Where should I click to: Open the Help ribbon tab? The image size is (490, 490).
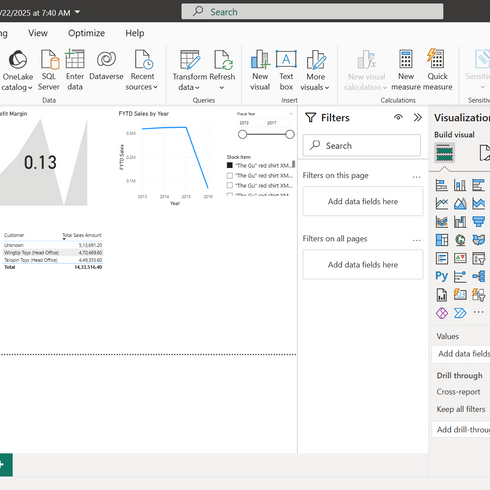[x=135, y=33]
